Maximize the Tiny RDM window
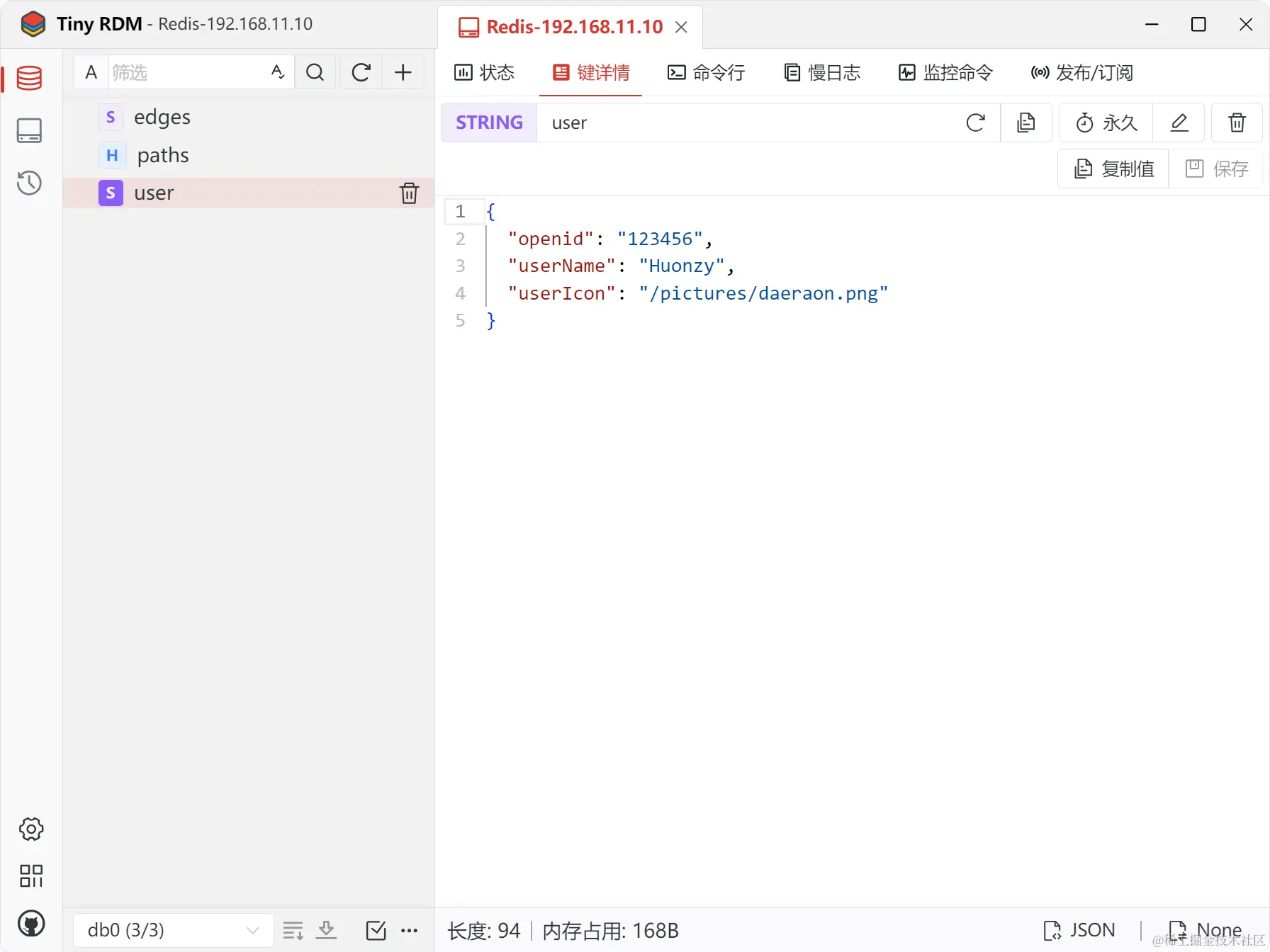This screenshot has height=952, width=1270. [1199, 24]
